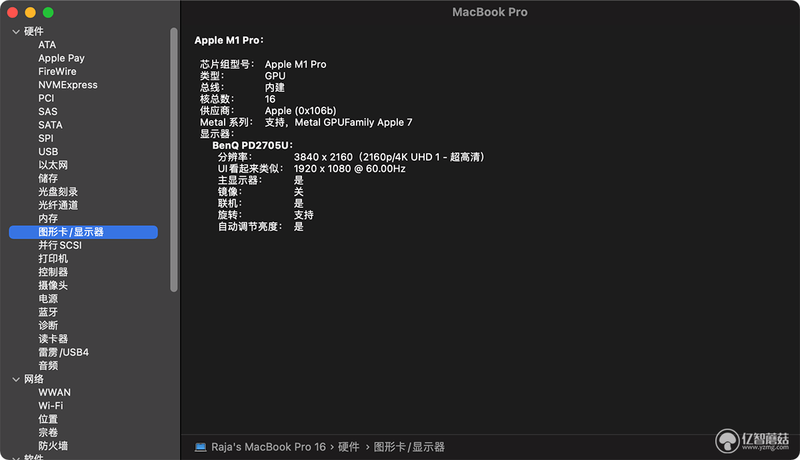
Task: Click the GPU type value
Action: [x=275, y=76]
